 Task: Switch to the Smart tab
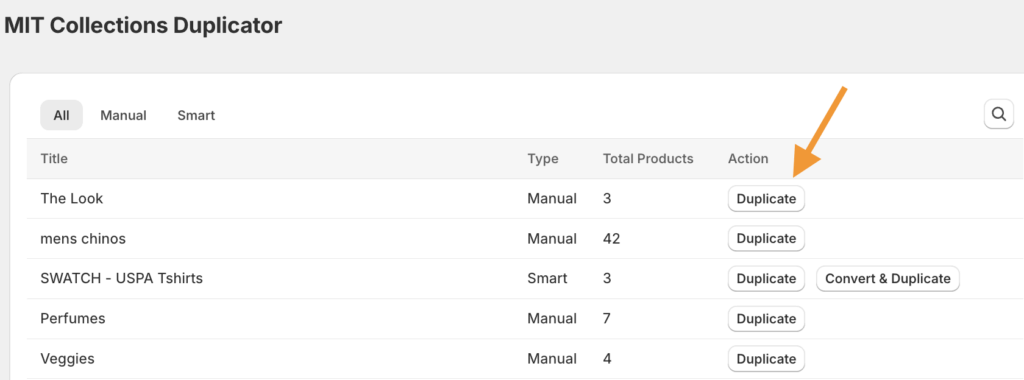[196, 116]
